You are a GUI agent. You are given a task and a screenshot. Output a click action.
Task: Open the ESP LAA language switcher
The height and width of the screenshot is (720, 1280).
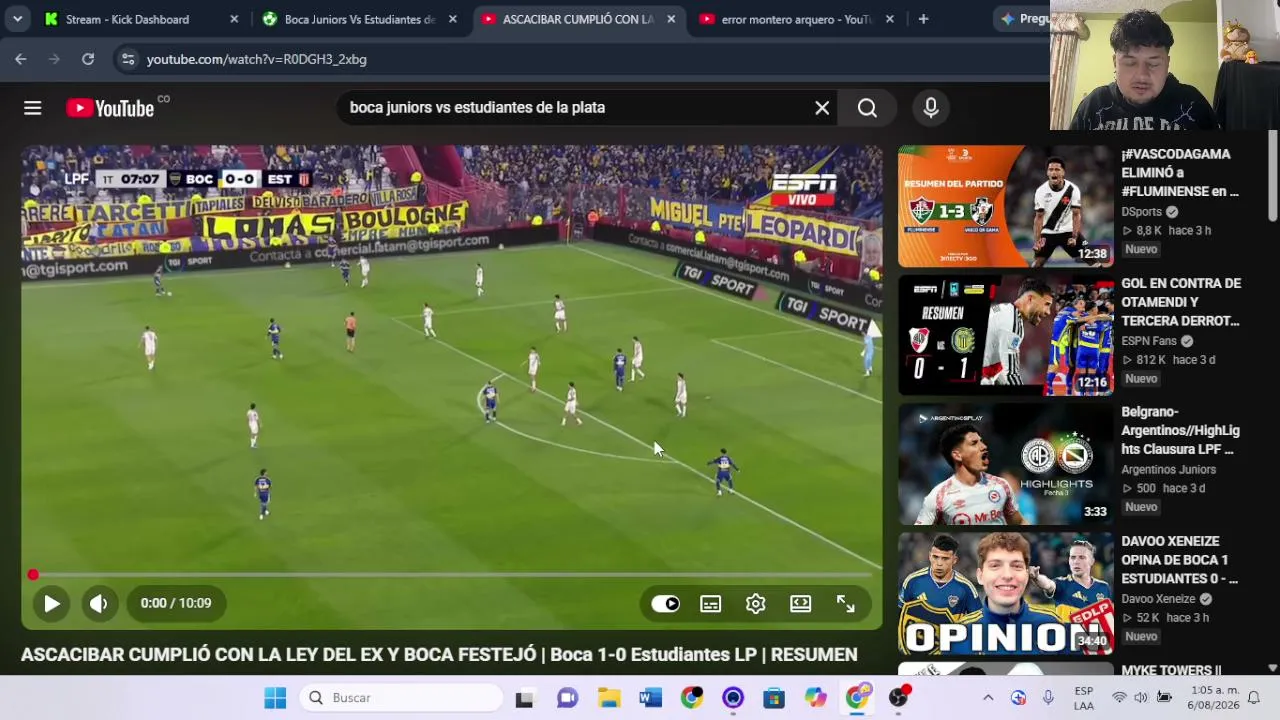point(1084,698)
